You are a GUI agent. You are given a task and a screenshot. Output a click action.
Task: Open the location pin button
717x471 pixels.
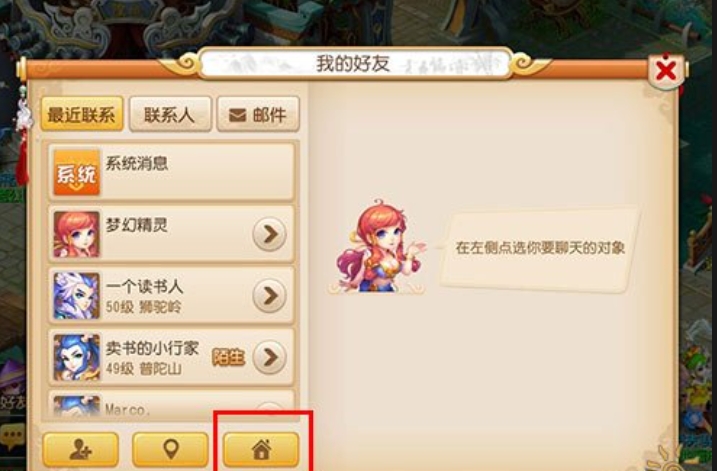(x=170, y=450)
